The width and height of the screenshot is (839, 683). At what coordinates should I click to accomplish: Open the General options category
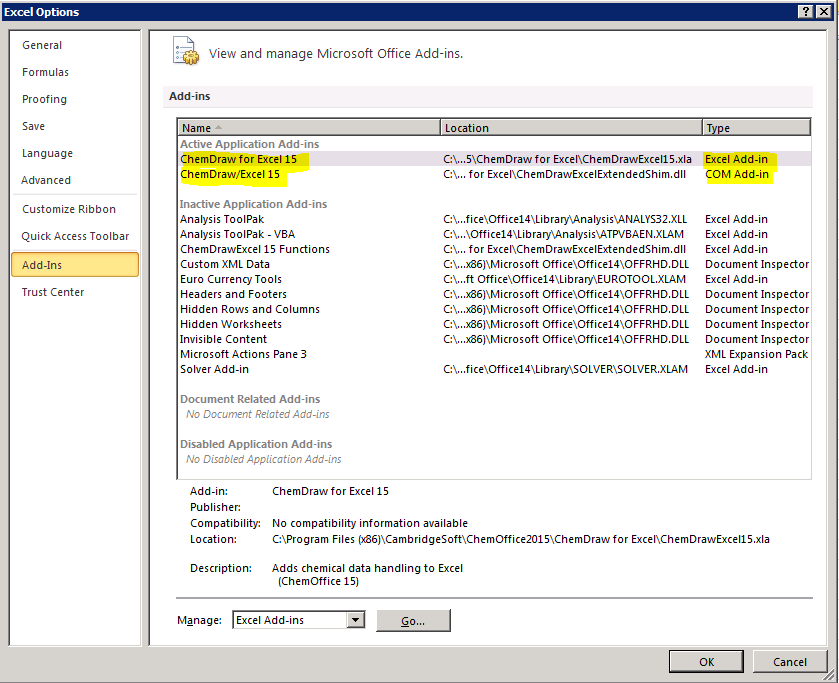[x=42, y=45]
